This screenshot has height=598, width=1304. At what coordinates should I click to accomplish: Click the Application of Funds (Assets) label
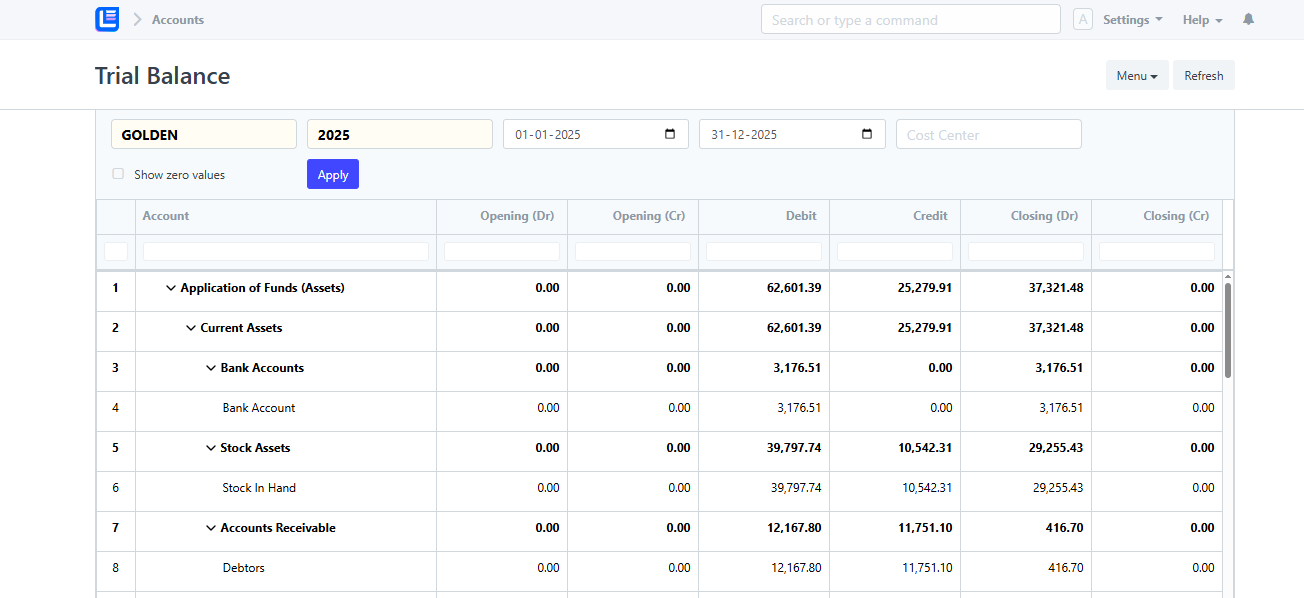tap(262, 288)
